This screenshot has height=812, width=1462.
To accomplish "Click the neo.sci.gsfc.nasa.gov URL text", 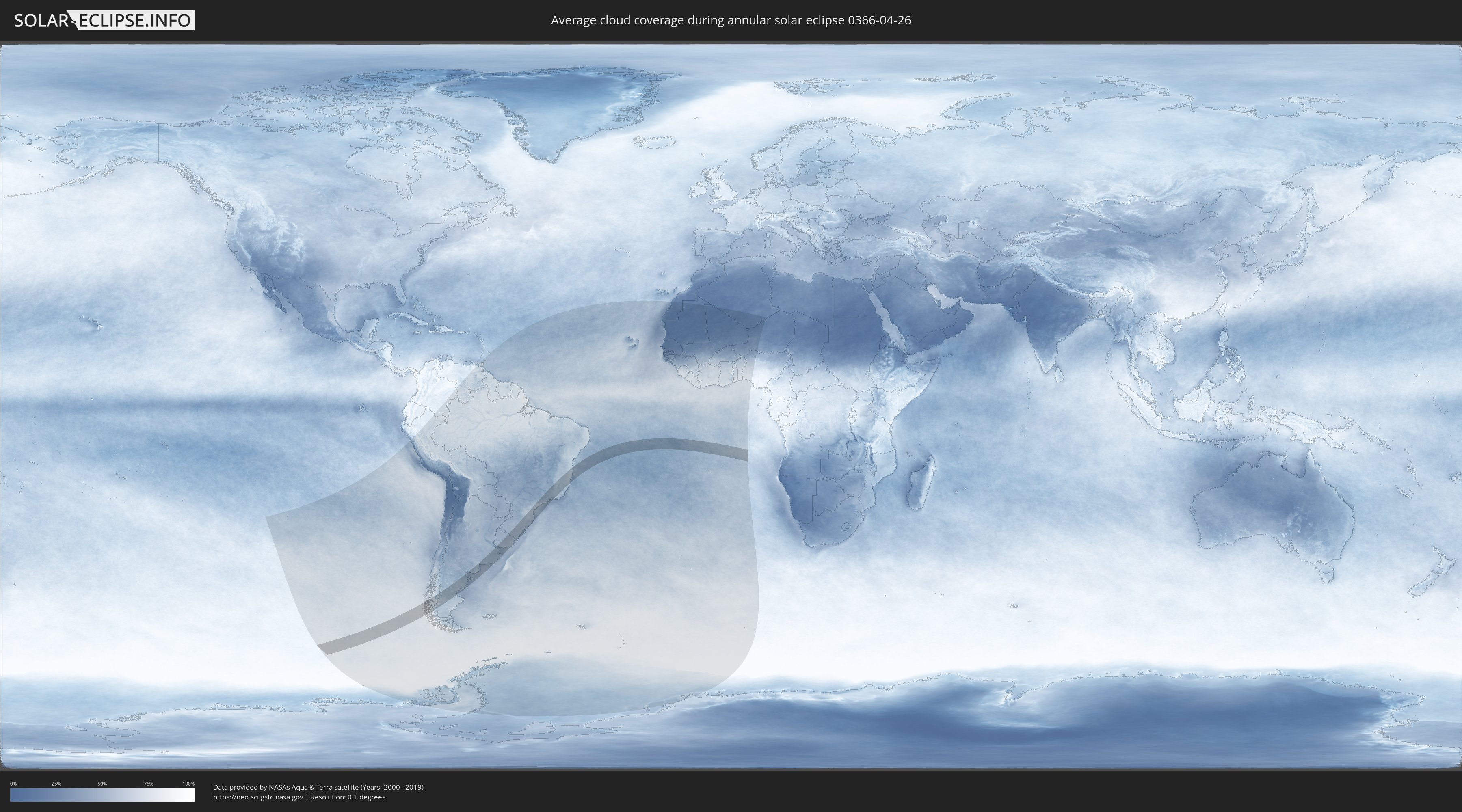I will [x=258, y=797].
